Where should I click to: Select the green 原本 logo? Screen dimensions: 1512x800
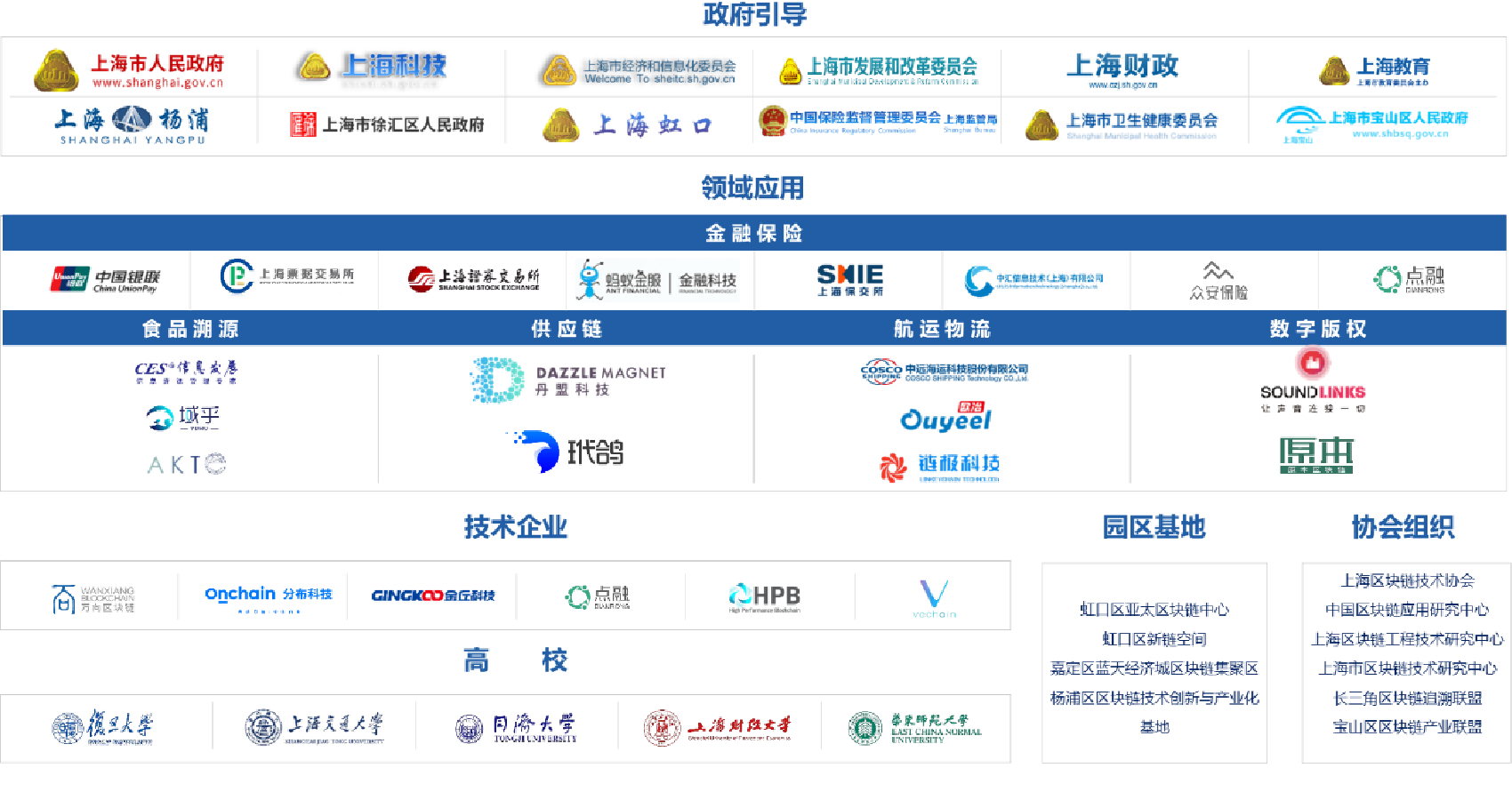pyautogui.click(x=1316, y=455)
